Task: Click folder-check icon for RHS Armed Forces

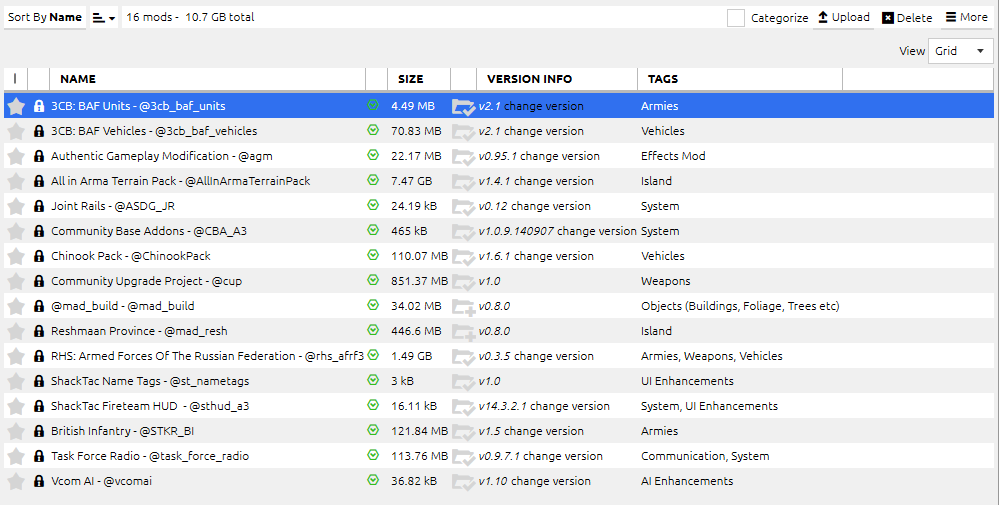Action: [x=463, y=357]
